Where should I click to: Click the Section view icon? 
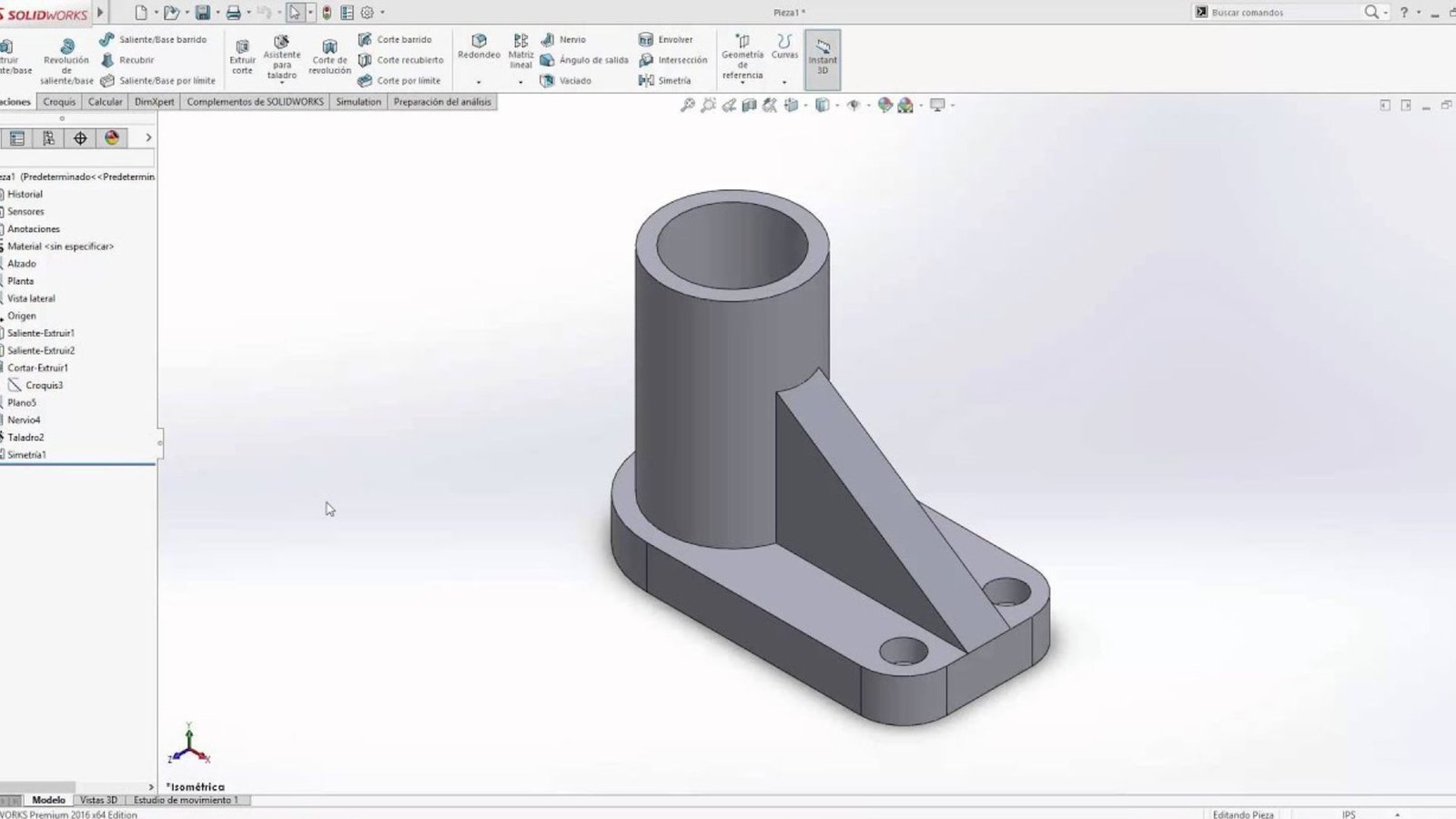tap(749, 106)
